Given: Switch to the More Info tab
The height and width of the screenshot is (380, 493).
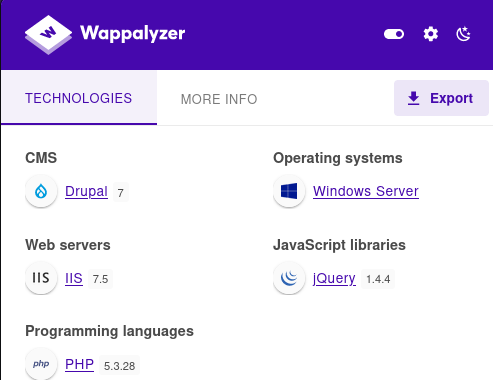Looking at the screenshot, I should click(x=219, y=99).
